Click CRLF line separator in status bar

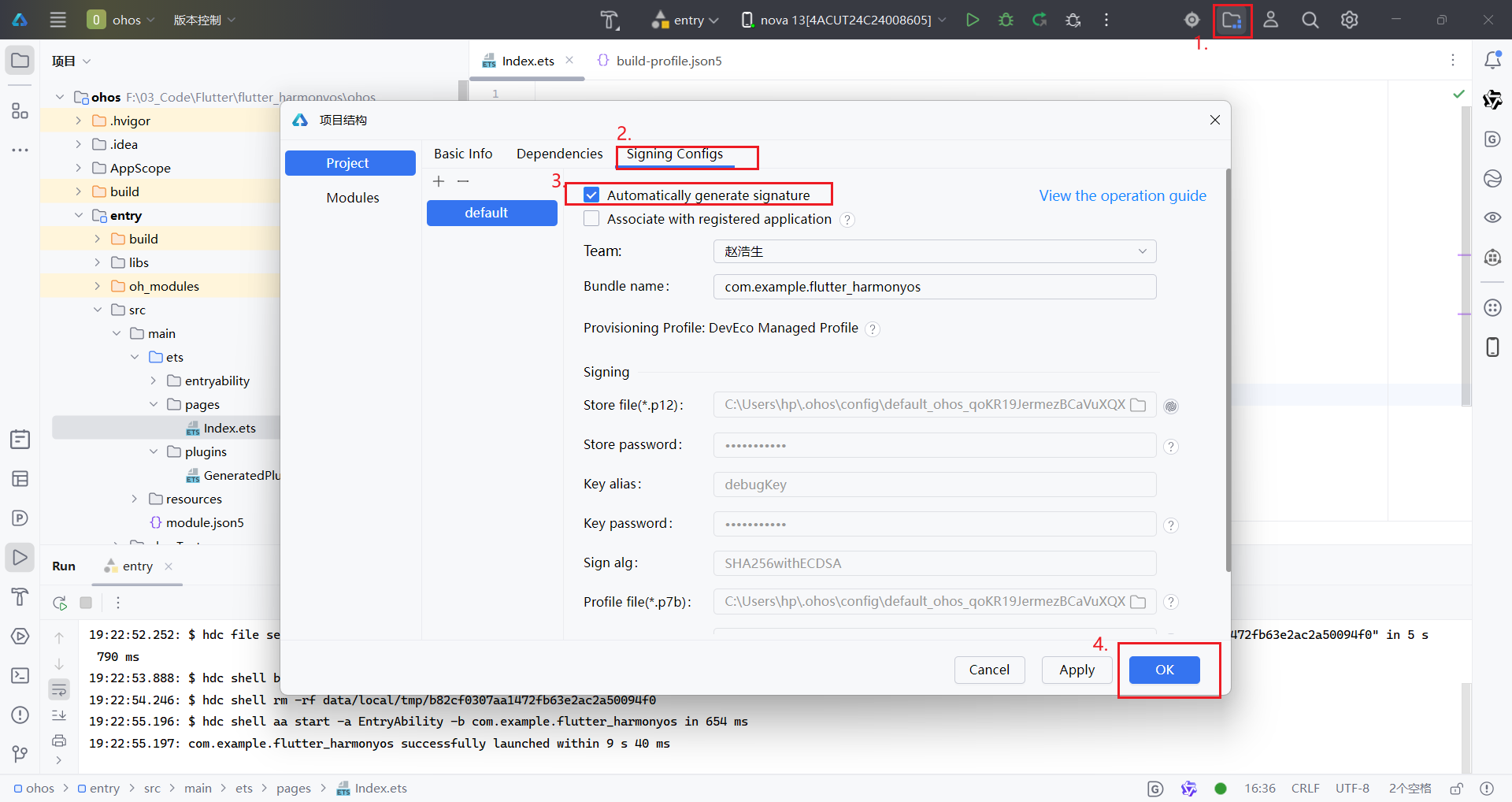pyautogui.click(x=1305, y=788)
